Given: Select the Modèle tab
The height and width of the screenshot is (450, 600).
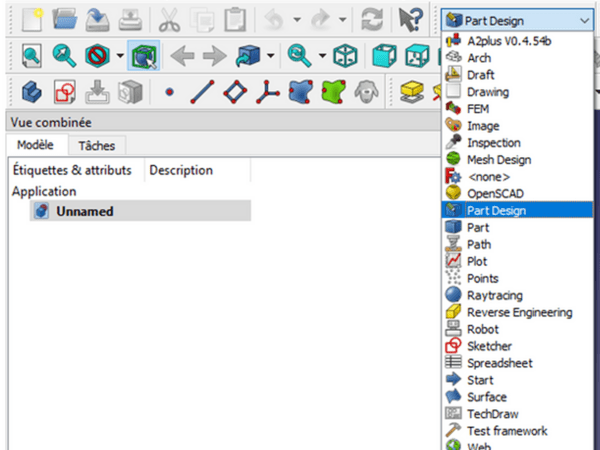Looking at the screenshot, I should [35, 146].
